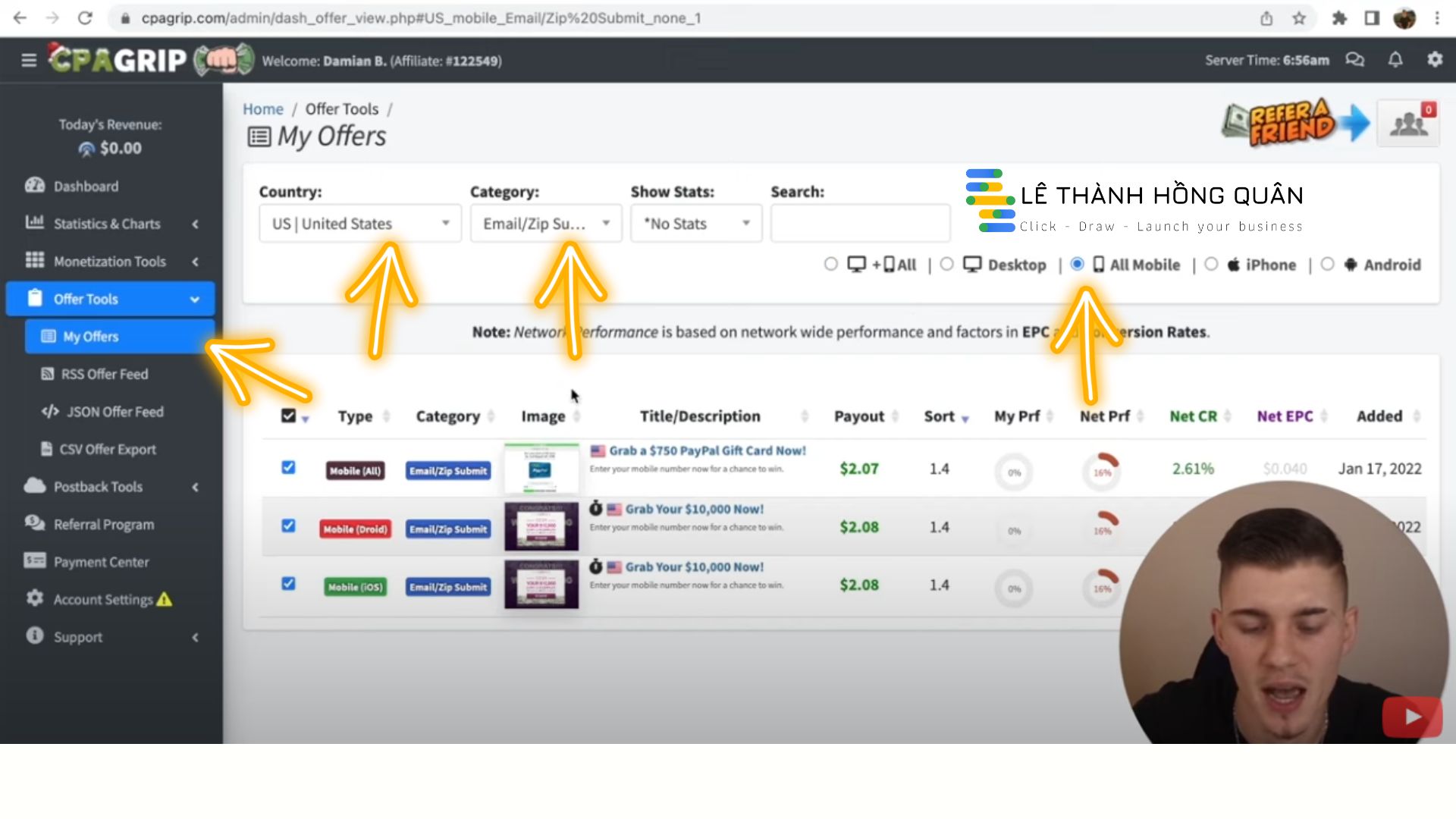Open the notifications bell
Viewport: 1456px width, 819px height.
pyautogui.click(x=1395, y=60)
